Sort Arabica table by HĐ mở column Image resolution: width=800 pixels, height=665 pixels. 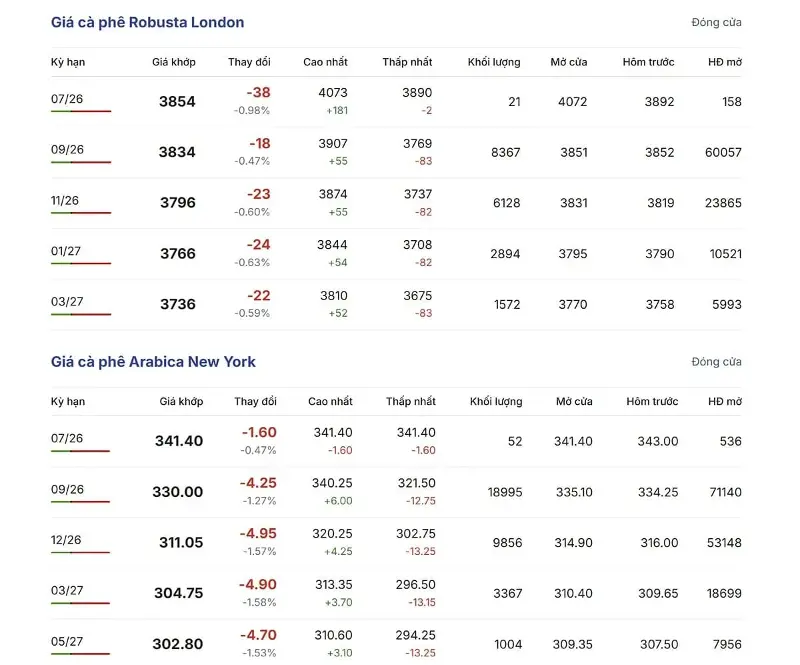tap(725, 402)
